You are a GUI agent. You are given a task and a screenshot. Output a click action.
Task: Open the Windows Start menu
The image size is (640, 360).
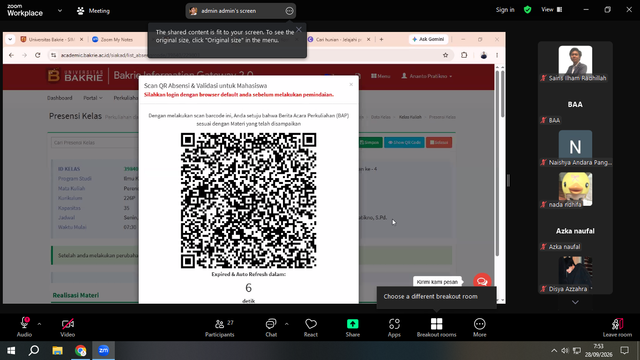[x=11, y=350]
